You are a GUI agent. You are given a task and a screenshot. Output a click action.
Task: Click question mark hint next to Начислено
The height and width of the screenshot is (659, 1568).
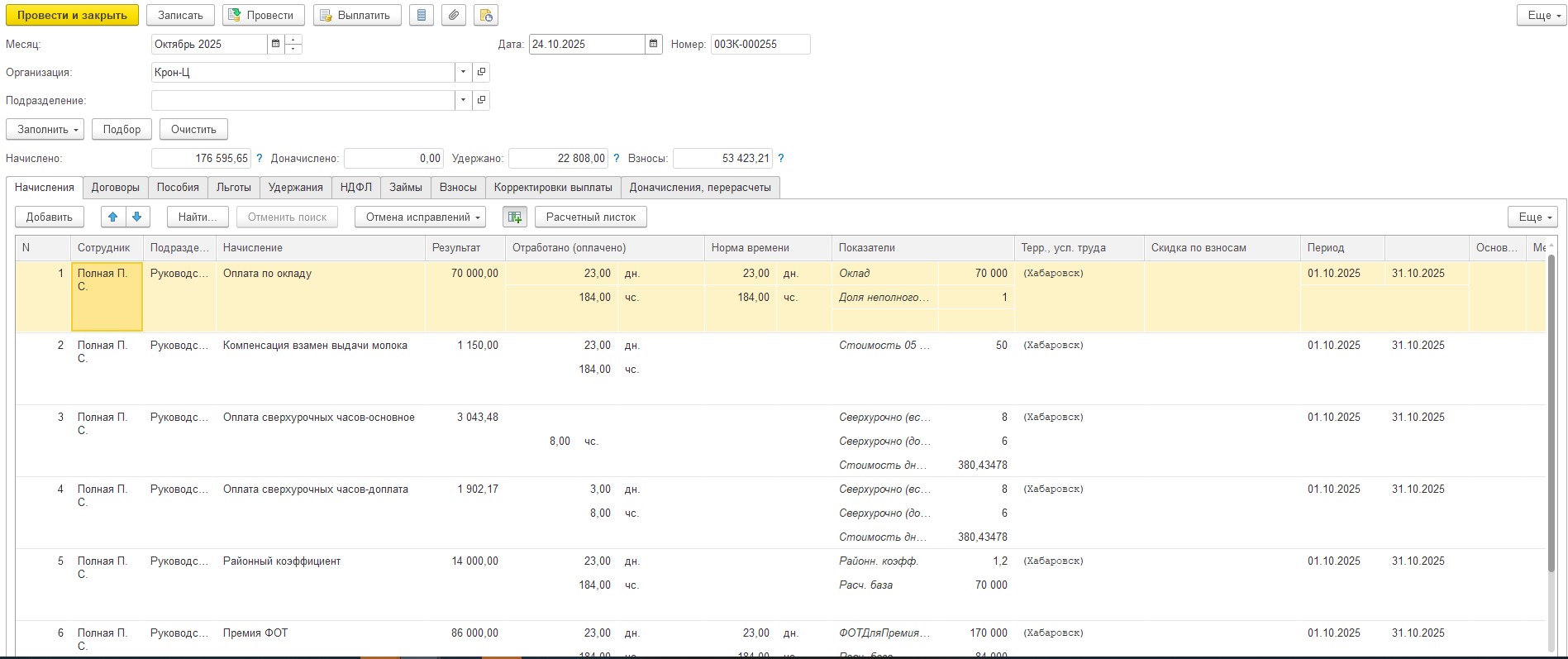260,159
